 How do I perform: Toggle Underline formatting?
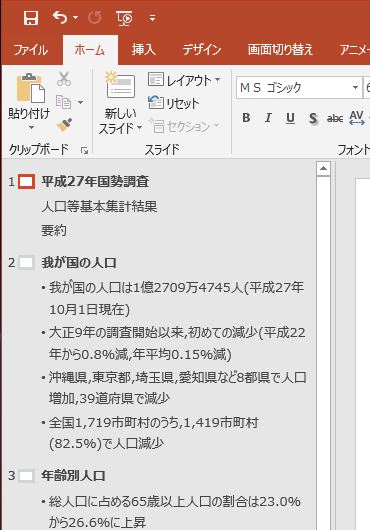point(290,118)
